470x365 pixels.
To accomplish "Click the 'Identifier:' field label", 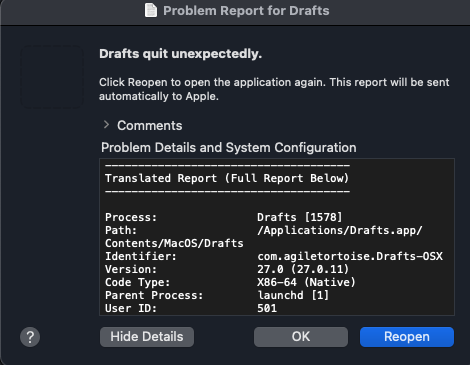I will point(141,256).
